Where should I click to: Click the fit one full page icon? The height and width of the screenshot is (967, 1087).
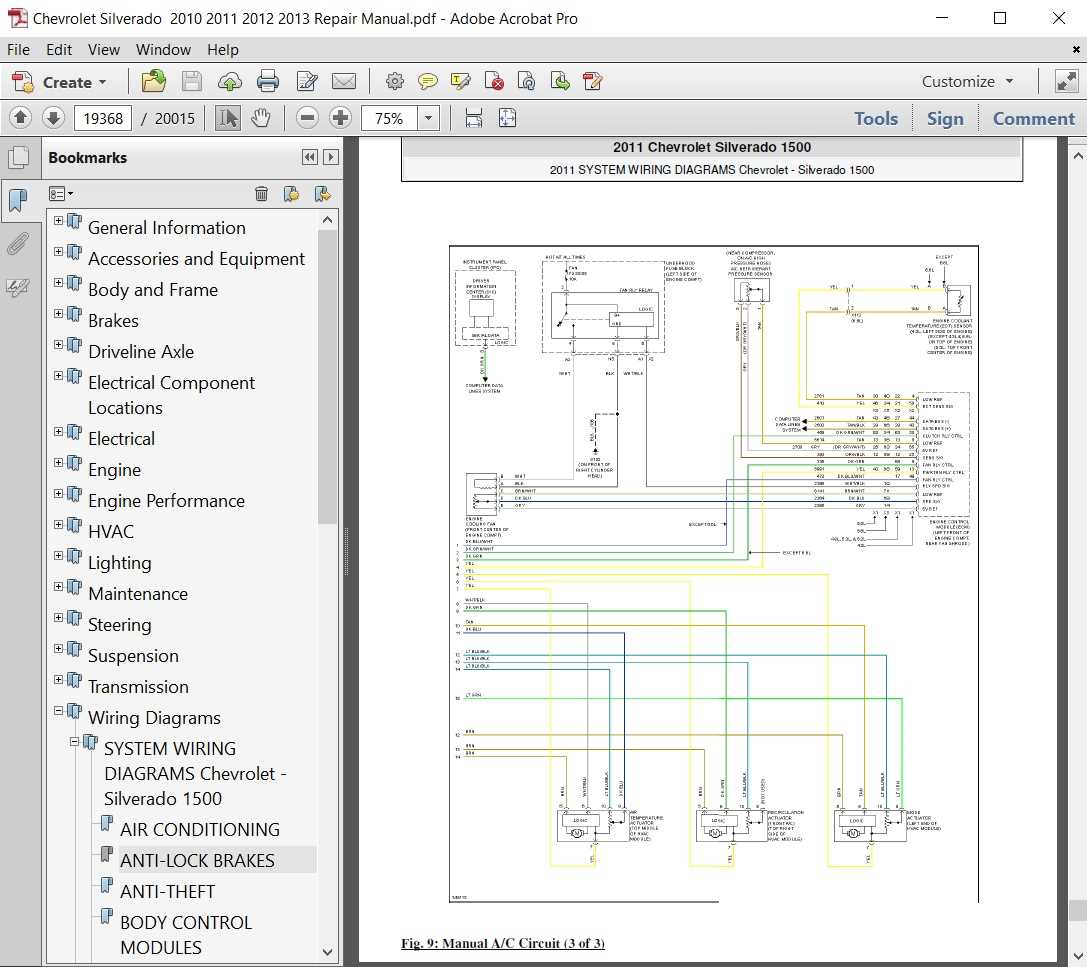pos(507,118)
